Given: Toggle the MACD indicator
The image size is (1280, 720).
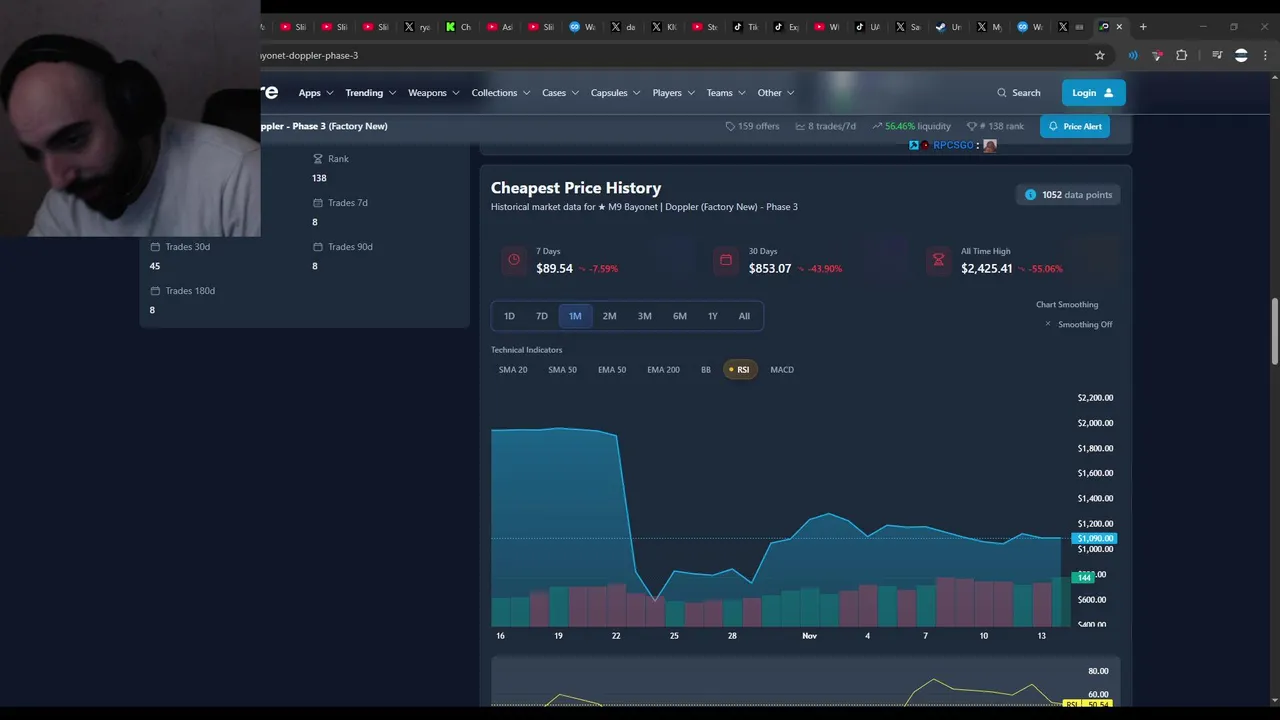Looking at the screenshot, I should [x=782, y=370].
